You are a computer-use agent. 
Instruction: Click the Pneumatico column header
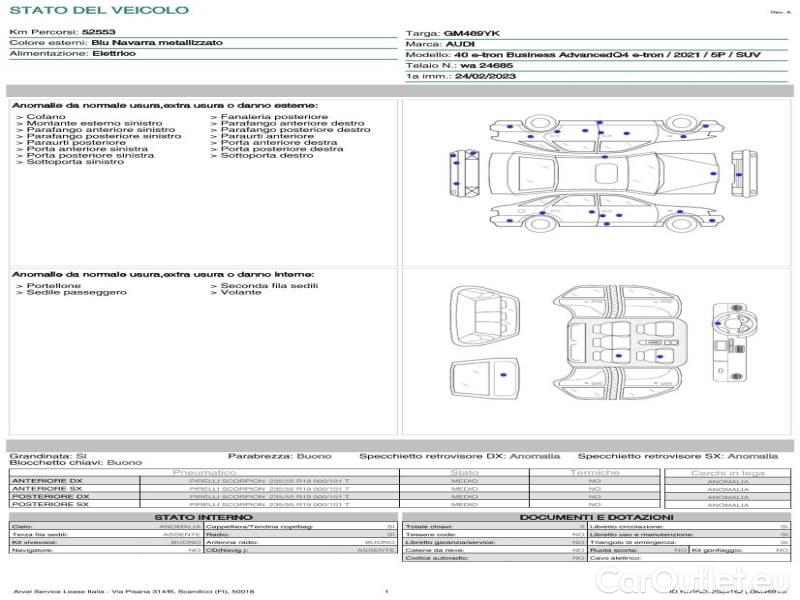pyautogui.click(x=204, y=472)
